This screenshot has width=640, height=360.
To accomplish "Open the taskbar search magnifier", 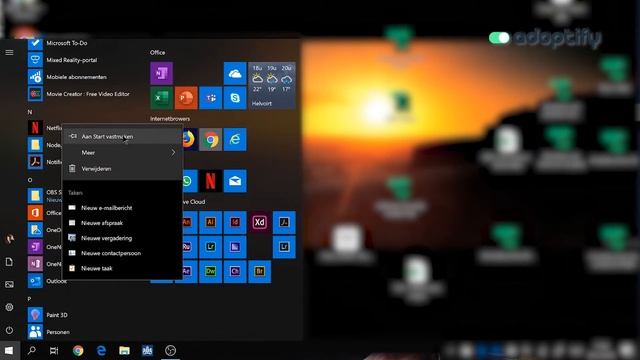I will [x=31, y=350].
